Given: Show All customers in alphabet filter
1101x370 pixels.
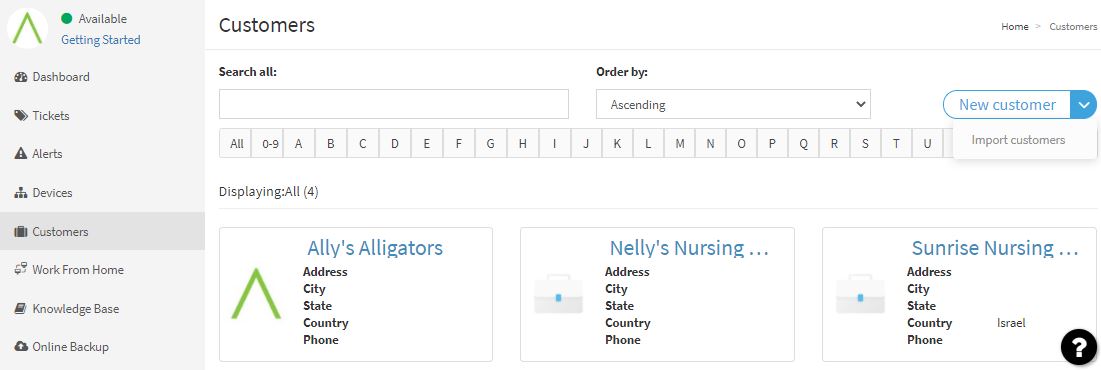Looking at the screenshot, I should [237, 143].
